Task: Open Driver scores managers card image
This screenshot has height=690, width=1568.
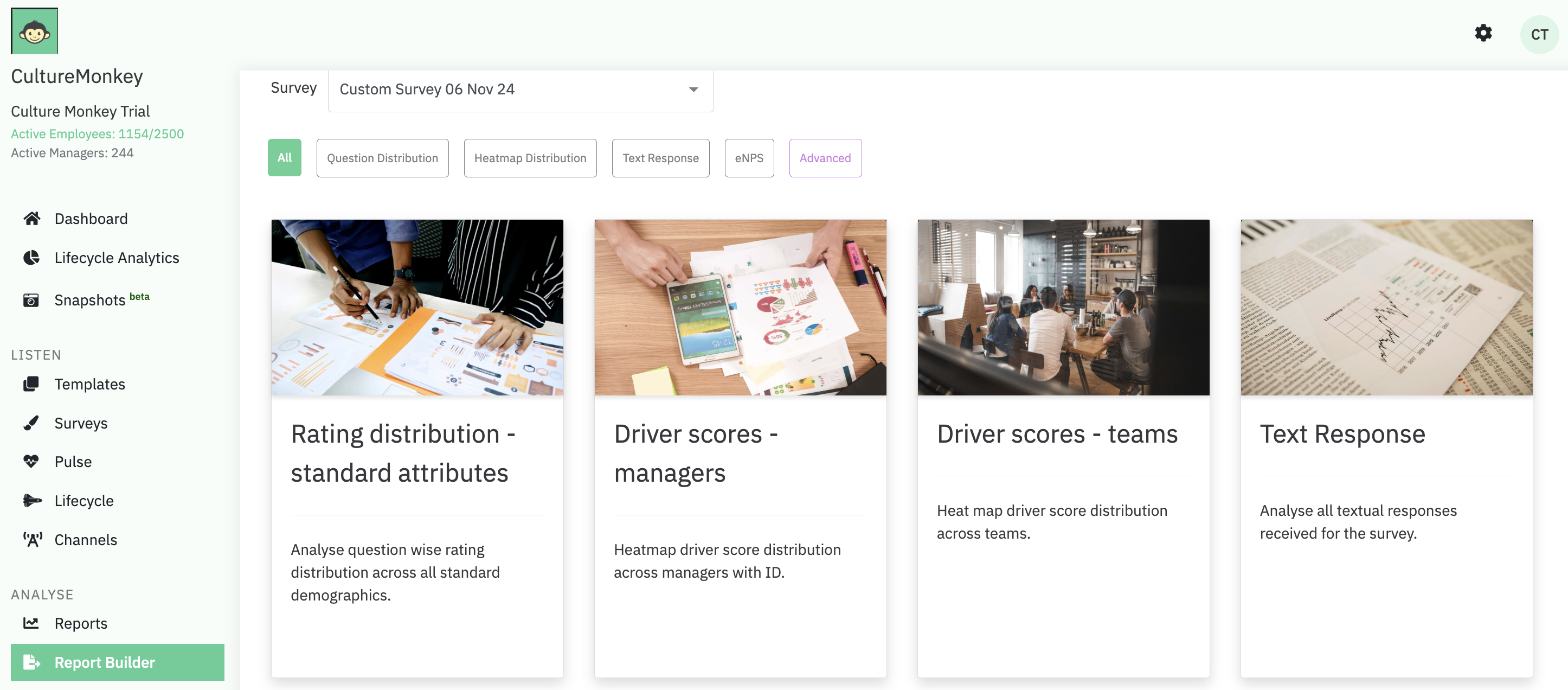Action: point(740,308)
